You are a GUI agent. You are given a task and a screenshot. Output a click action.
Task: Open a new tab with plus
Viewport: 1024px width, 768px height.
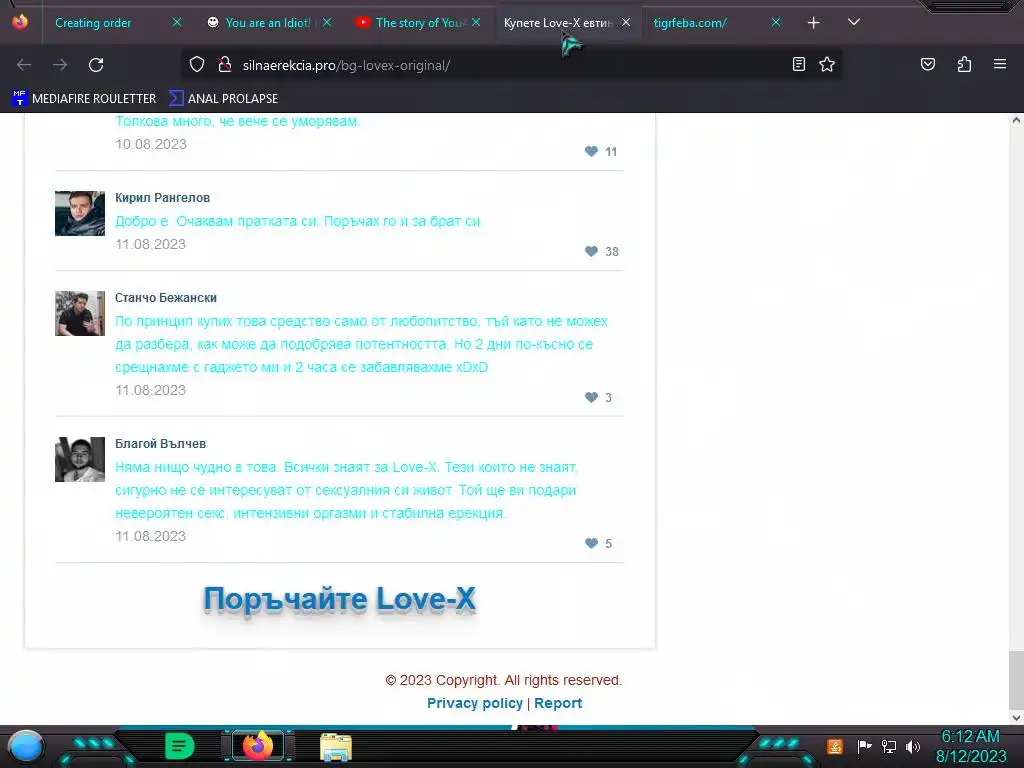(x=814, y=23)
